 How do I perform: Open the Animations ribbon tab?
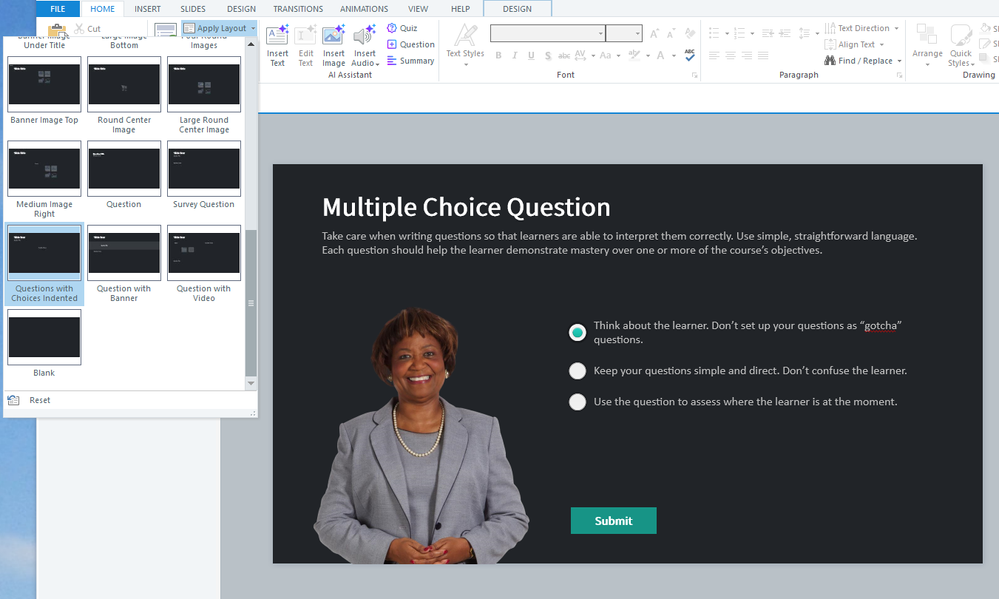tap(364, 9)
